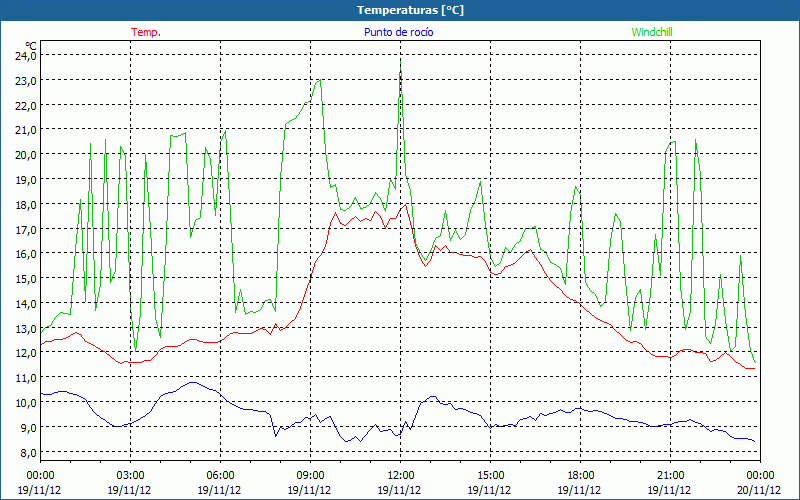Select the green Windchill legend label
800x500 pixels.
coord(652,32)
